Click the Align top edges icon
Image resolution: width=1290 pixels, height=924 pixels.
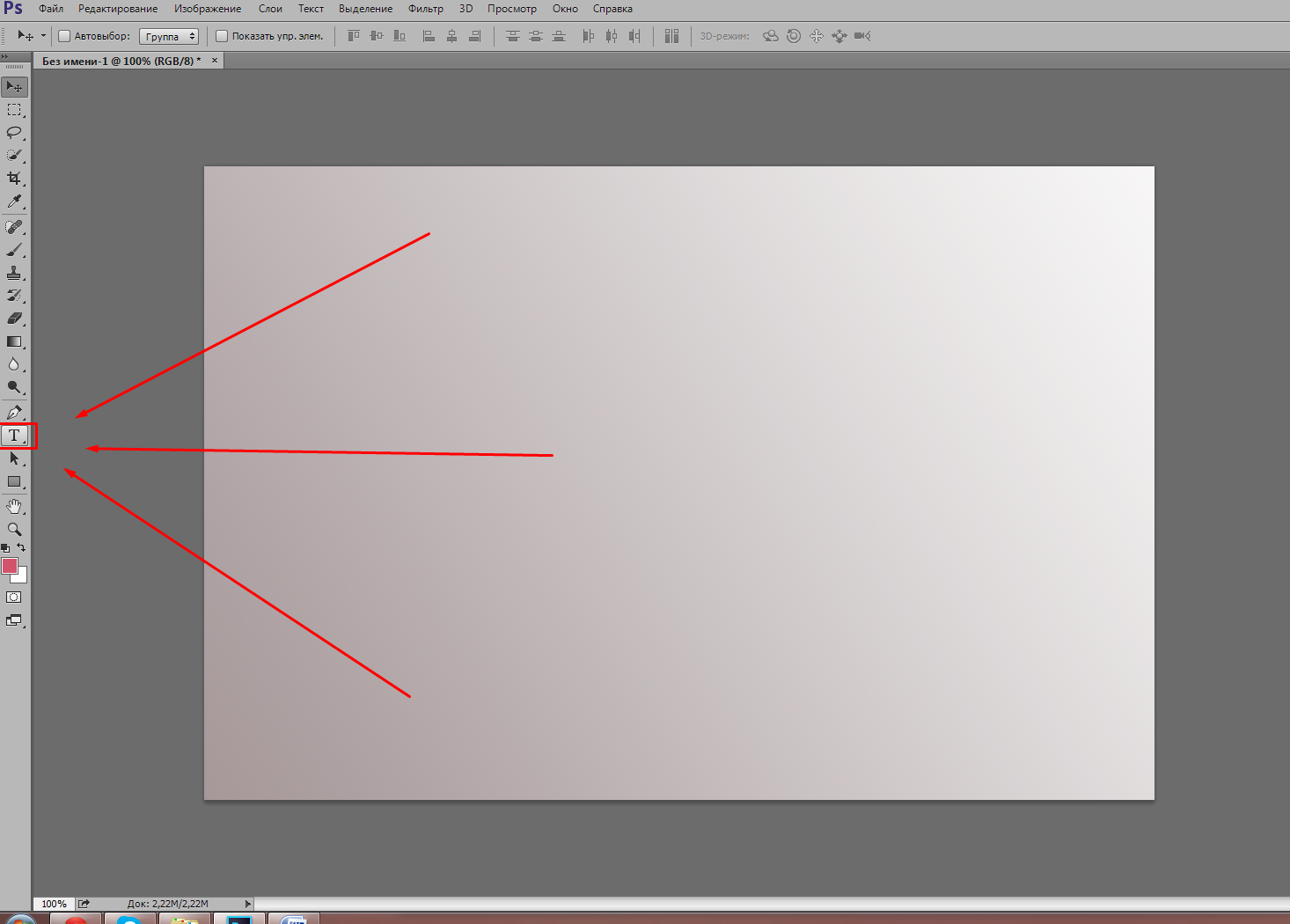click(x=354, y=36)
